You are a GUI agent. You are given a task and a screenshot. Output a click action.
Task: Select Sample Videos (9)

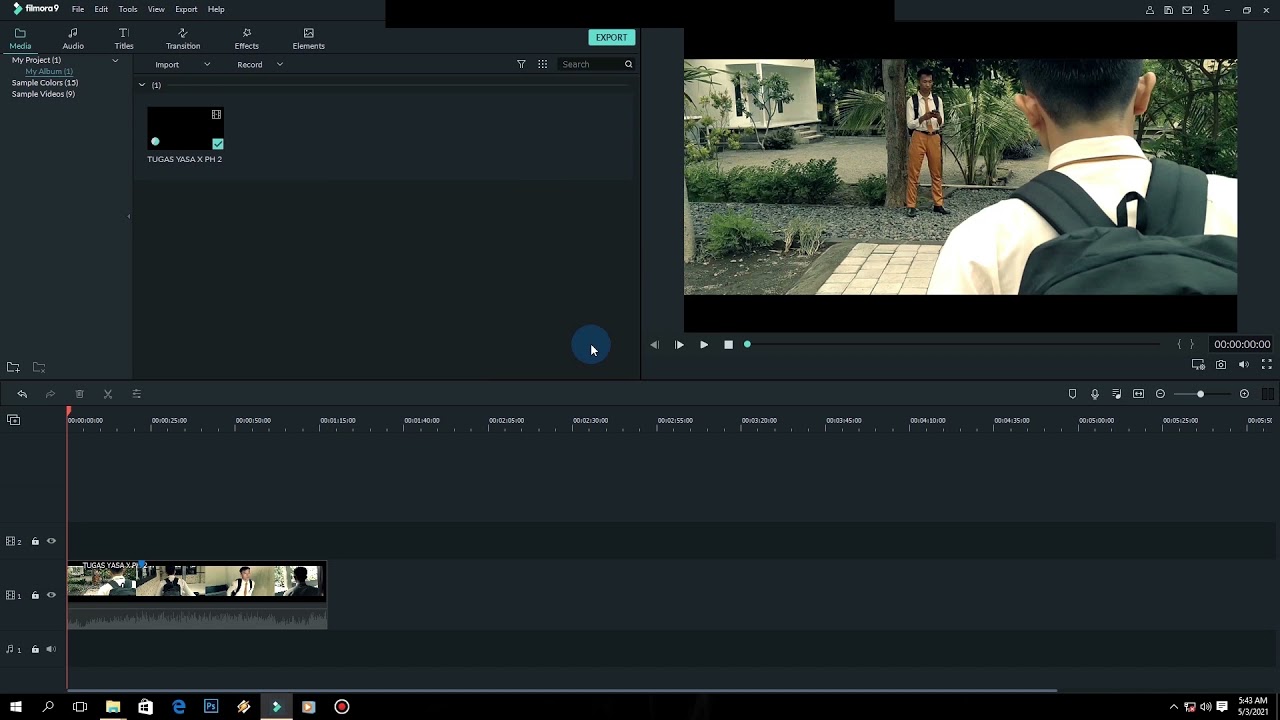[x=43, y=94]
